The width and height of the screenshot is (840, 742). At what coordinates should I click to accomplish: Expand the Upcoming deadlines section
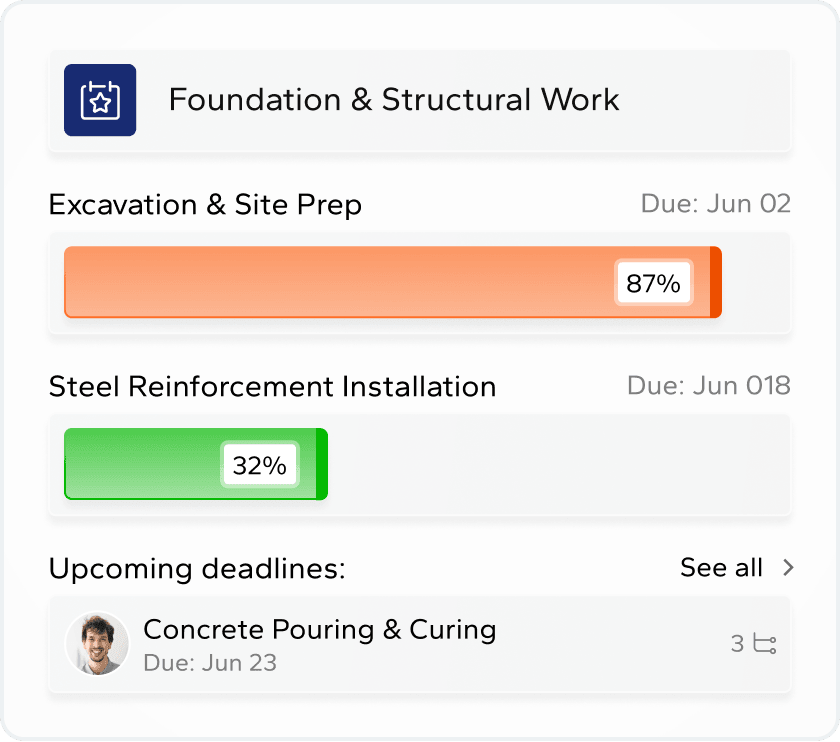pyautogui.click(x=197, y=568)
